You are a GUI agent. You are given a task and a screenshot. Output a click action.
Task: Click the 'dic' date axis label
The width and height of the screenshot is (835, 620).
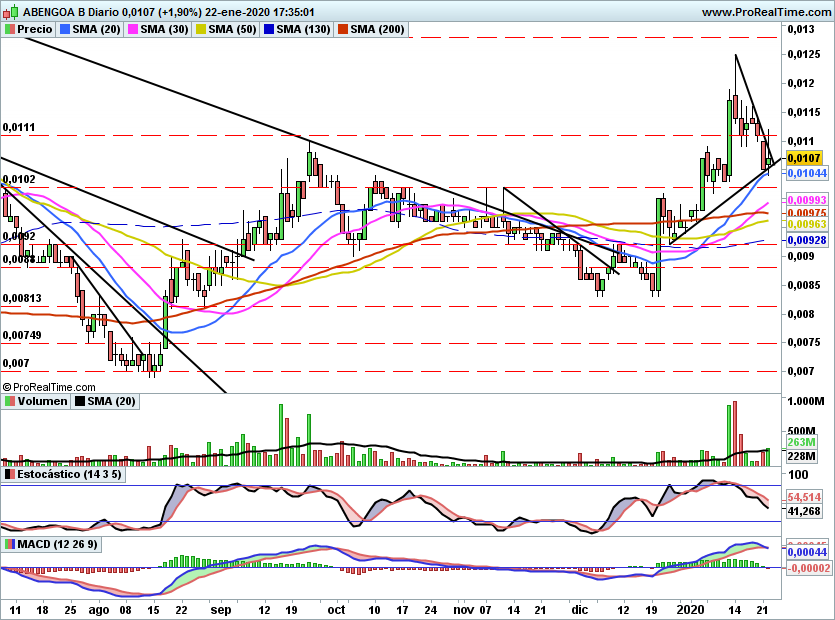tap(579, 610)
